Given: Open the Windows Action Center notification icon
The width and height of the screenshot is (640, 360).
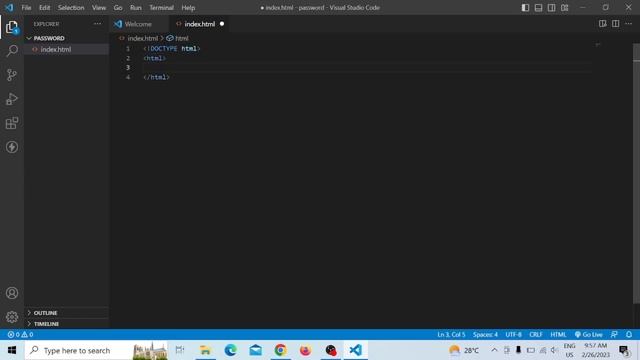Looking at the screenshot, I should click(624, 350).
